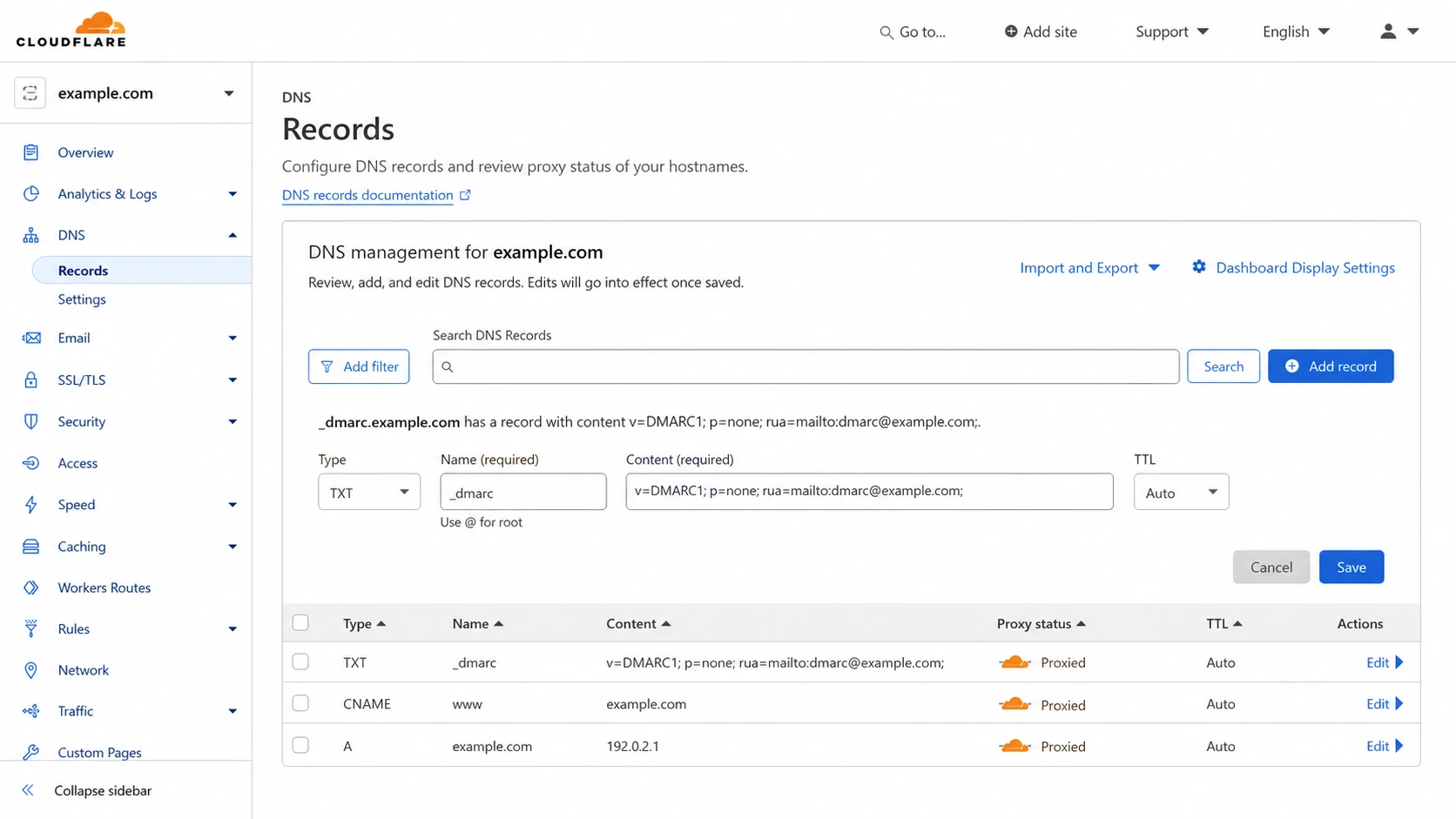
Task: Go to Overview in sidebar
Action: click(x=85, y=152)
